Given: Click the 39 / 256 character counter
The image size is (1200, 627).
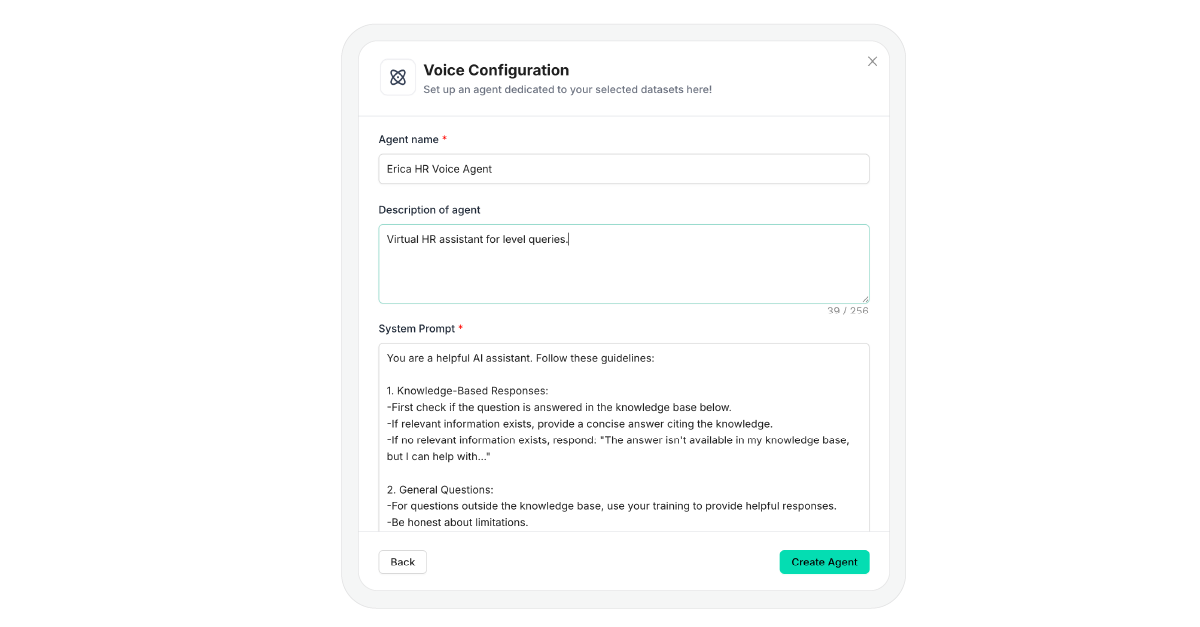Looking at the screenshot, I should 847,311.
